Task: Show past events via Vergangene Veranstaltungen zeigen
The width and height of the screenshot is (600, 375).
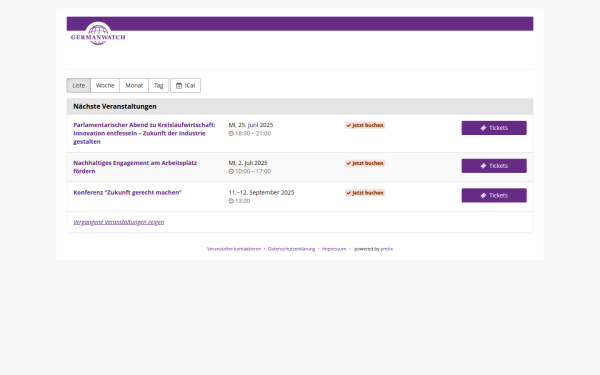Action: coord(119,222)
